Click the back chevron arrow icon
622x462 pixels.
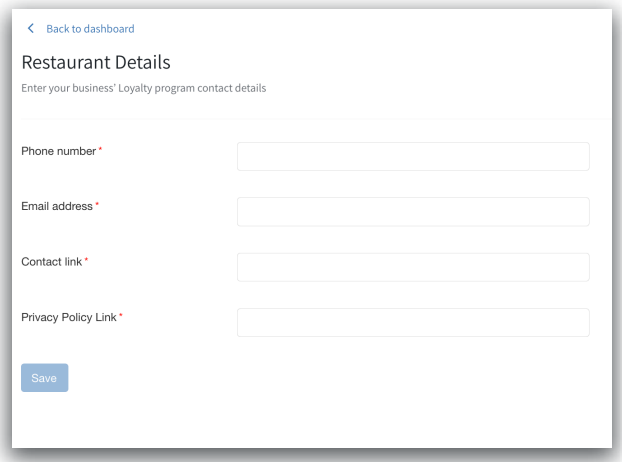coord(31,29)
